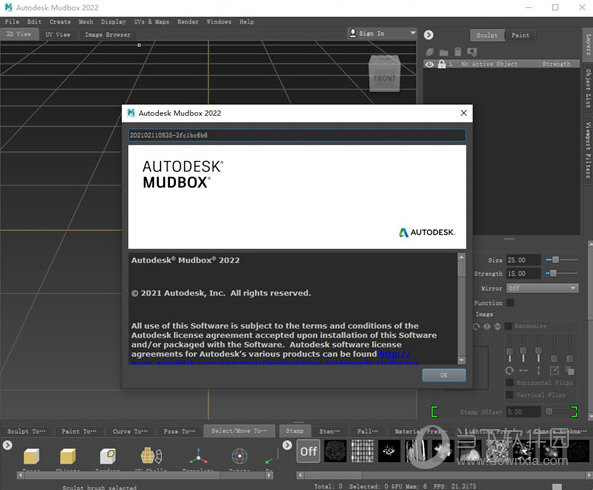Switch to the UV View tab
This screenshot has width=593, height=490.
tap(58, 34)
